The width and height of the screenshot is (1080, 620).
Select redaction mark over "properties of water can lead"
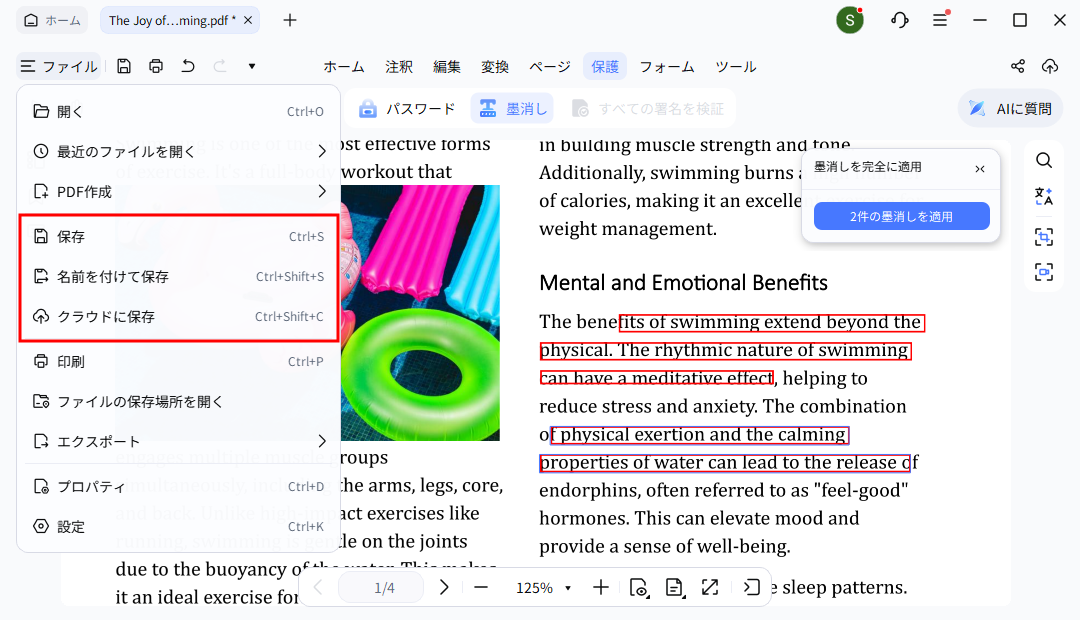click(x=725, y=463)
